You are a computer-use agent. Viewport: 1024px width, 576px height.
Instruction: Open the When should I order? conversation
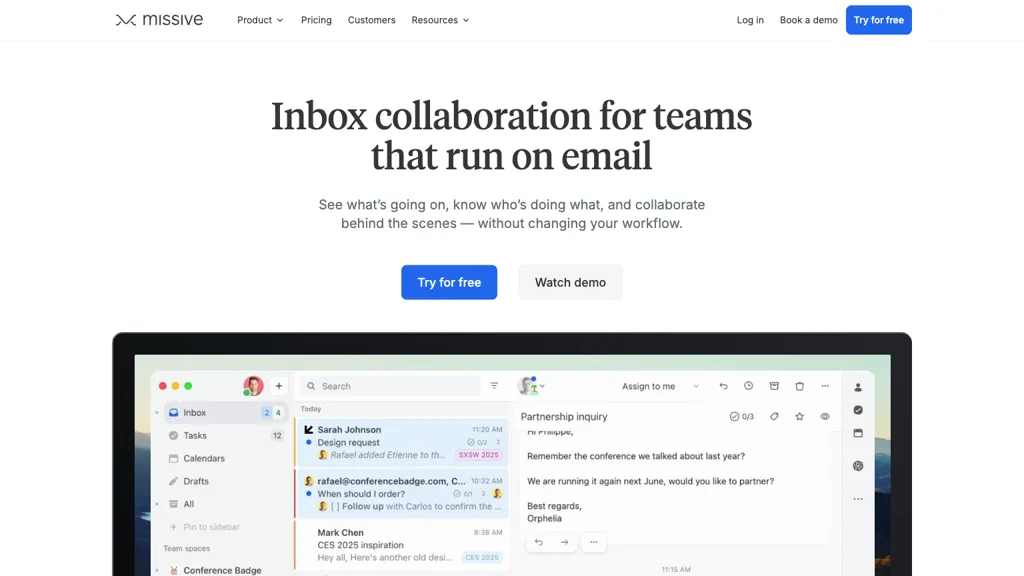[402, 493]
